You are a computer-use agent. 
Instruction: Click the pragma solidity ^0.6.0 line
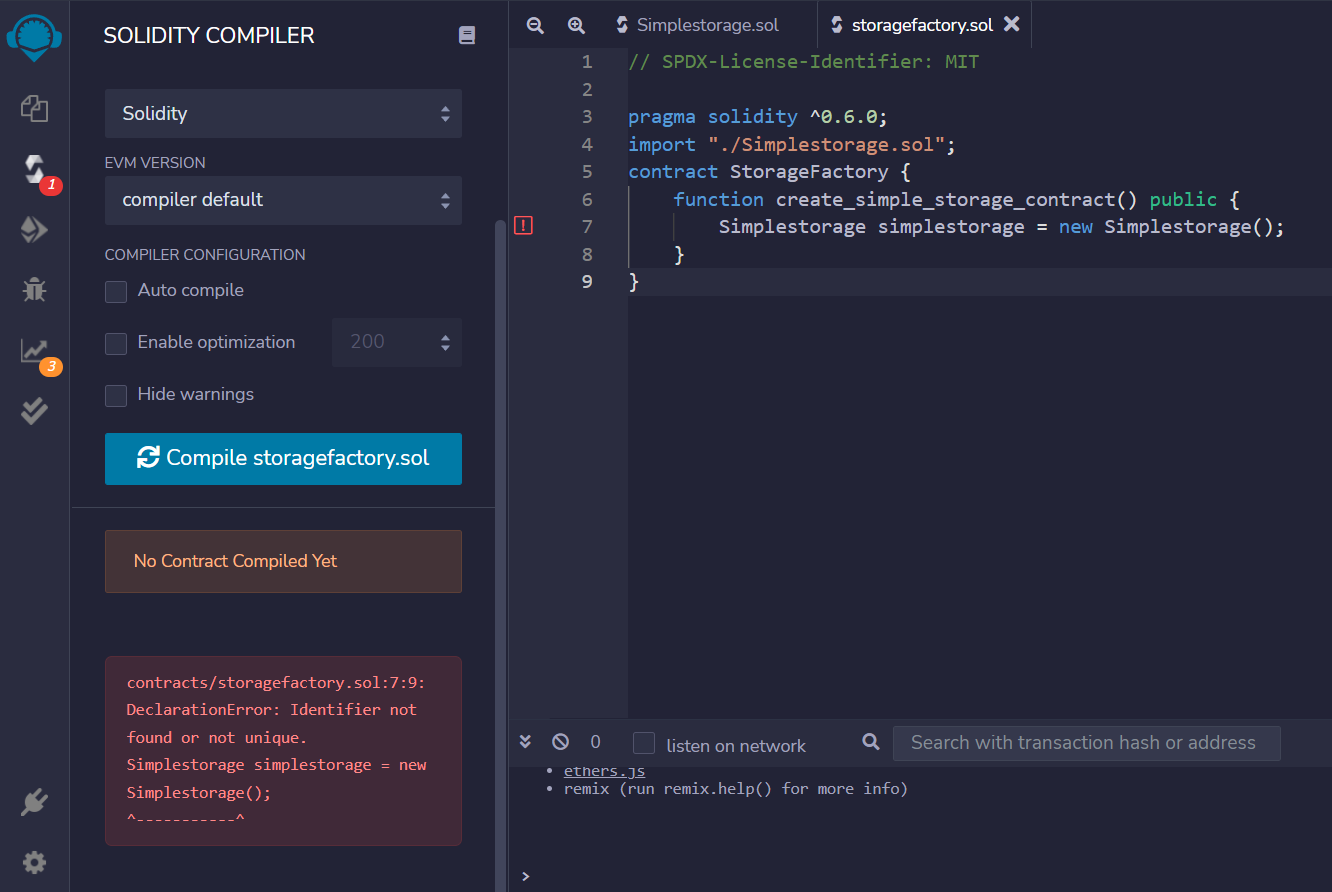[x=758, y=116]
